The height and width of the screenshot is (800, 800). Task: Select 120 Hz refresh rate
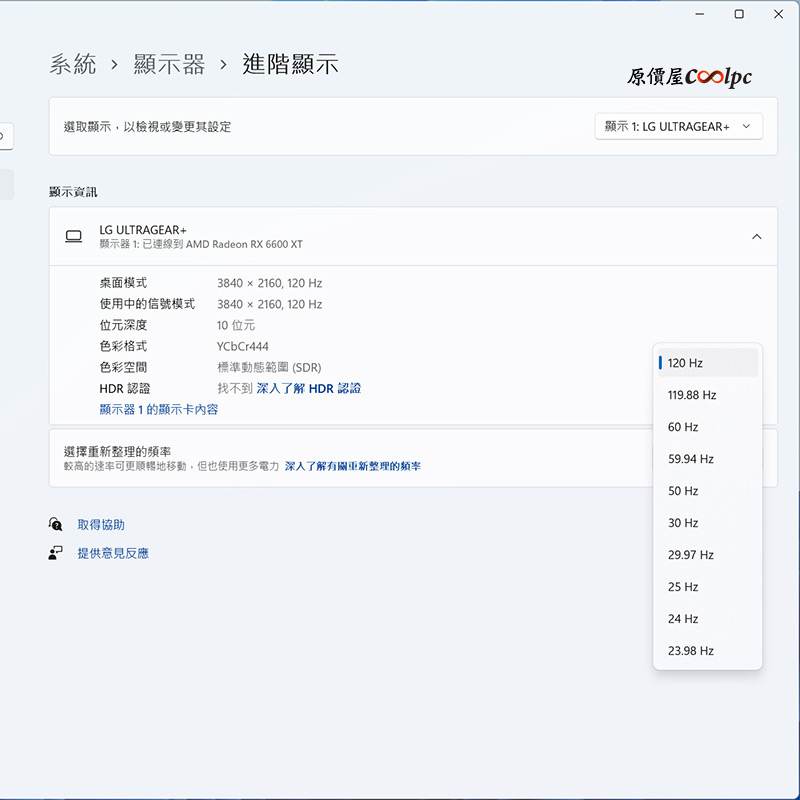[707, 363]
